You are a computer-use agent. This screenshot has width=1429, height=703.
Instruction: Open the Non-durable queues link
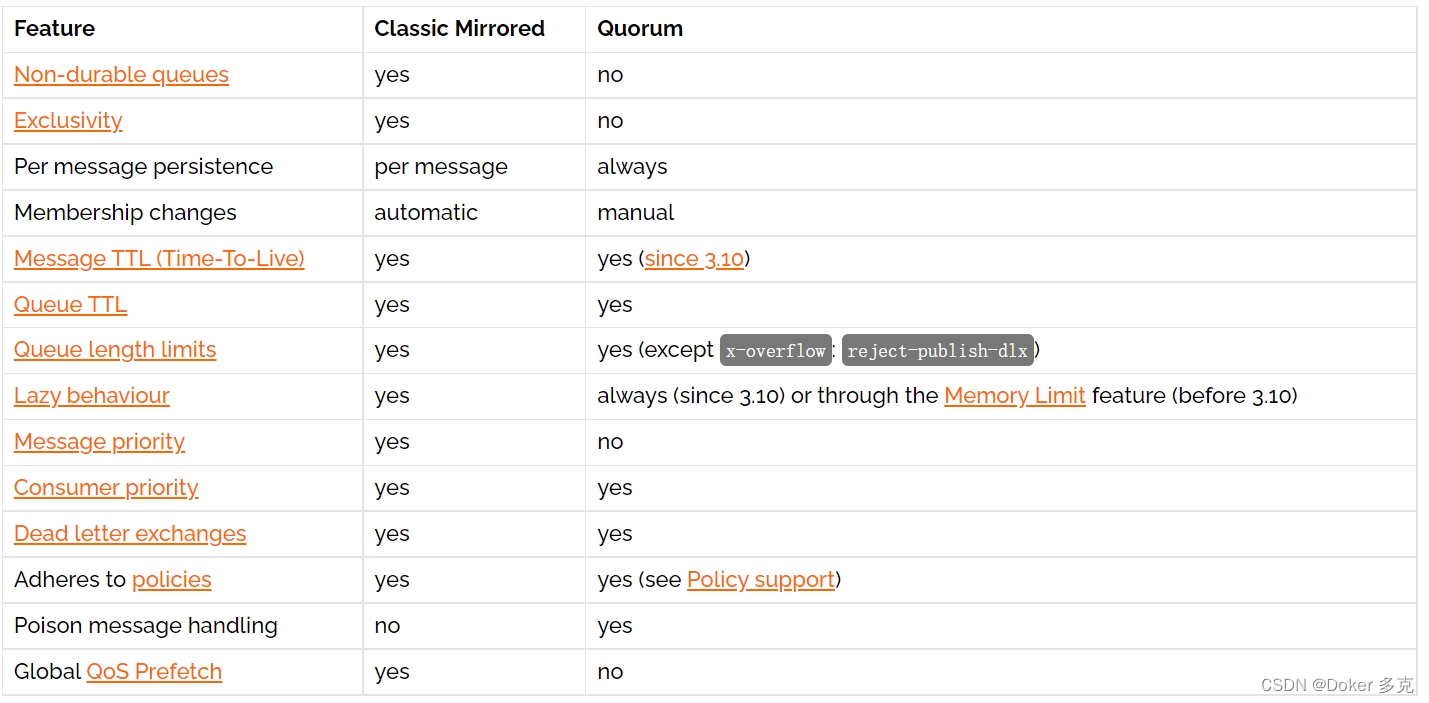coord(121,75)
